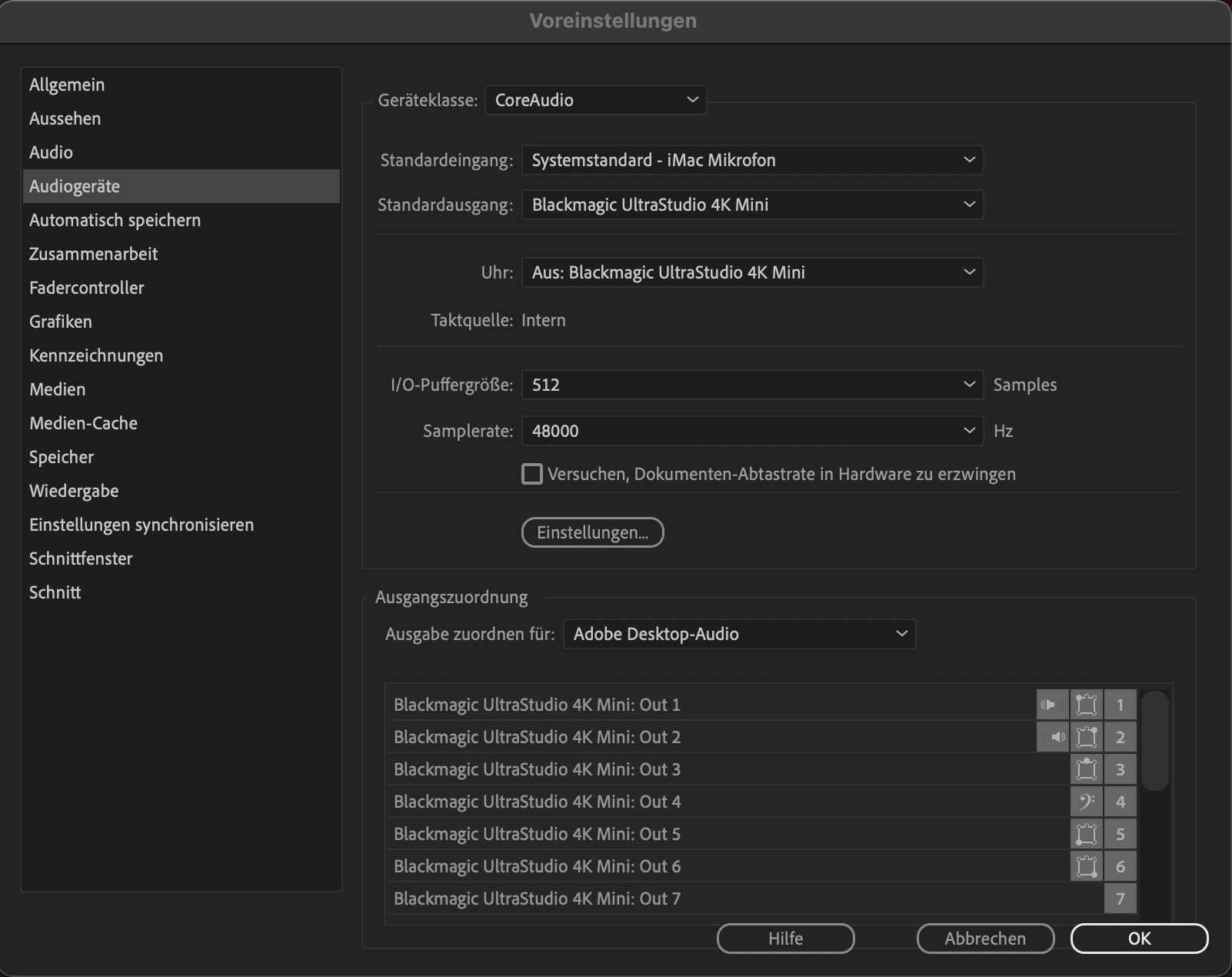The image size is (1232, 977).
Task: Click channel number 6 tile on Out 6
Action: click(1120, 866)
